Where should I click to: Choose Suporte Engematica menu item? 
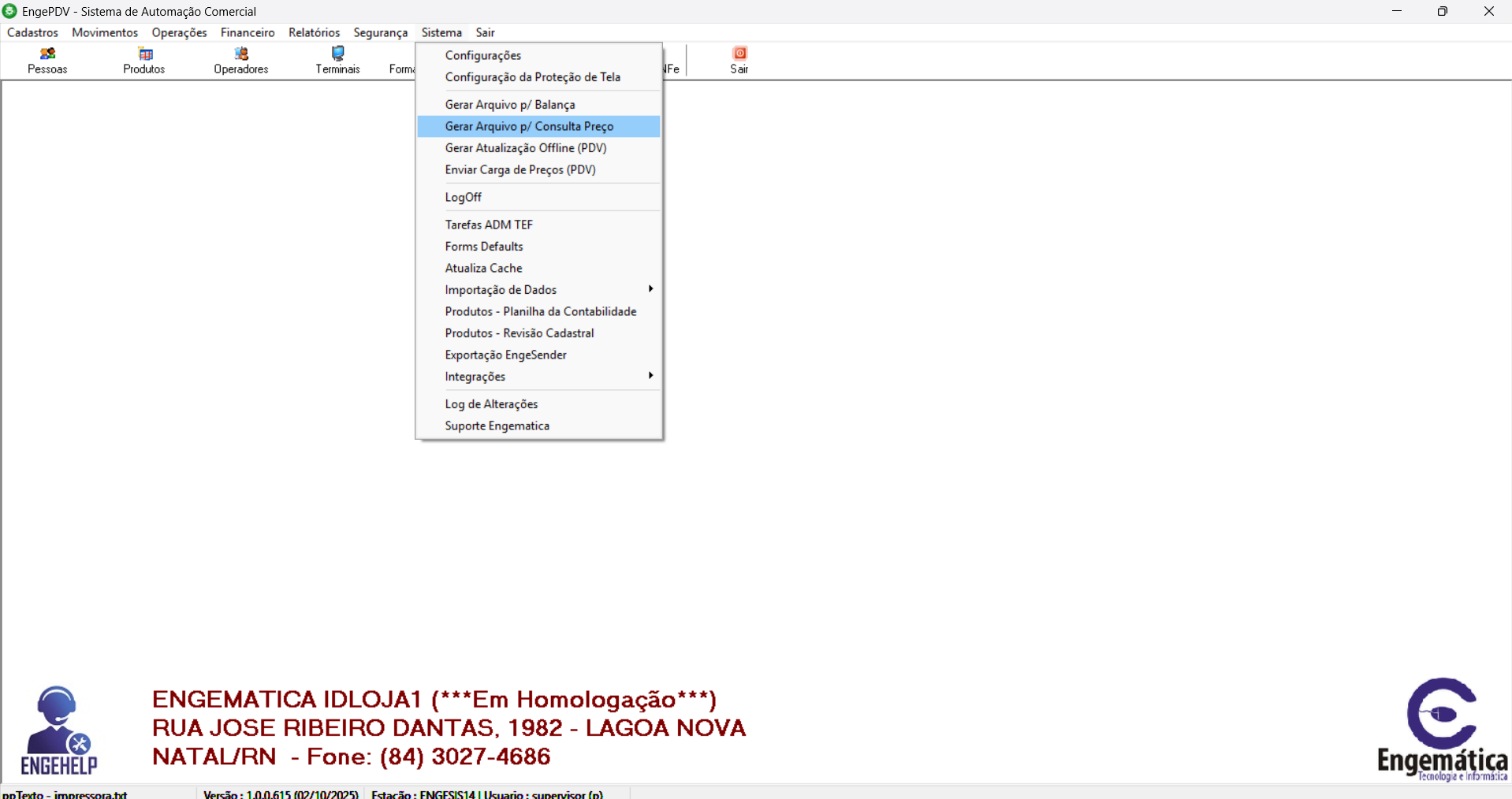click(x=497, y=426)
